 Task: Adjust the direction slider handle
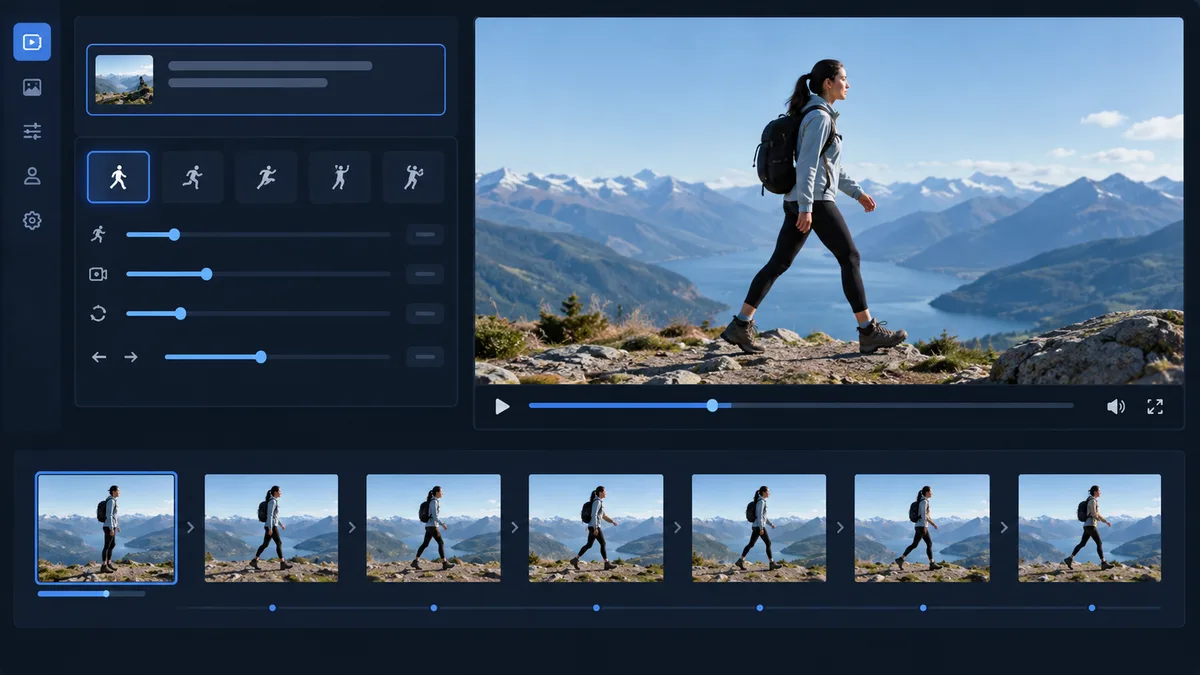tap(261, 356)
